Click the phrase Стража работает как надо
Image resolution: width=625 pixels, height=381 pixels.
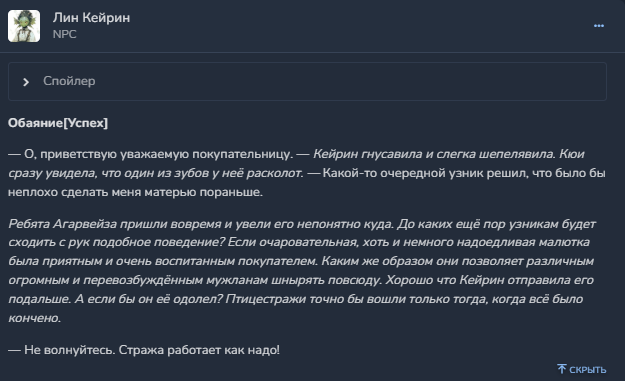[x=199, y=350]
